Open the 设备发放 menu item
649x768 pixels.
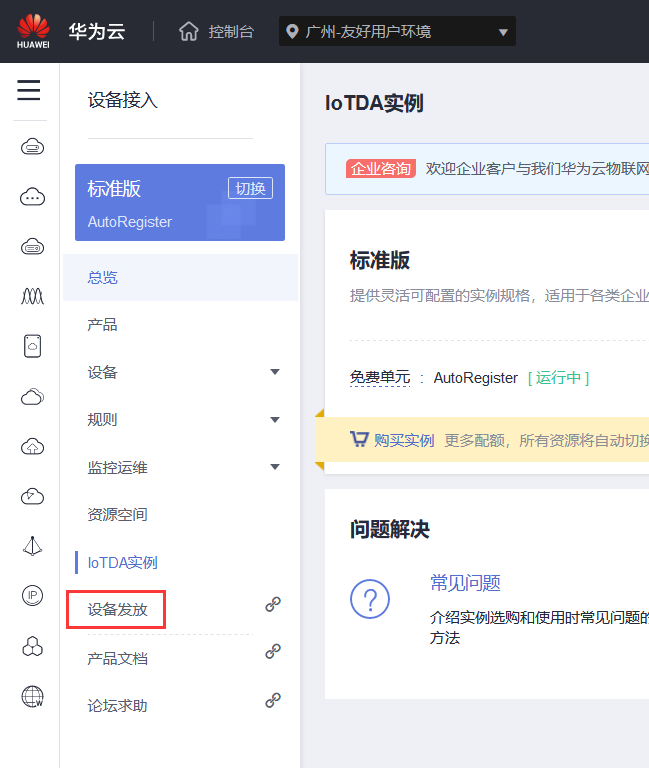tap(117, 610)
